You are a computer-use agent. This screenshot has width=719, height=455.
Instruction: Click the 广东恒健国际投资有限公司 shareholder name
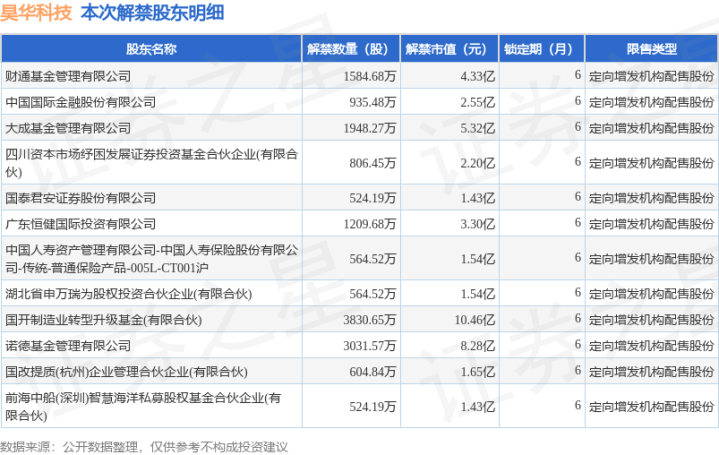pyautogui.click(x=81, y=224)
